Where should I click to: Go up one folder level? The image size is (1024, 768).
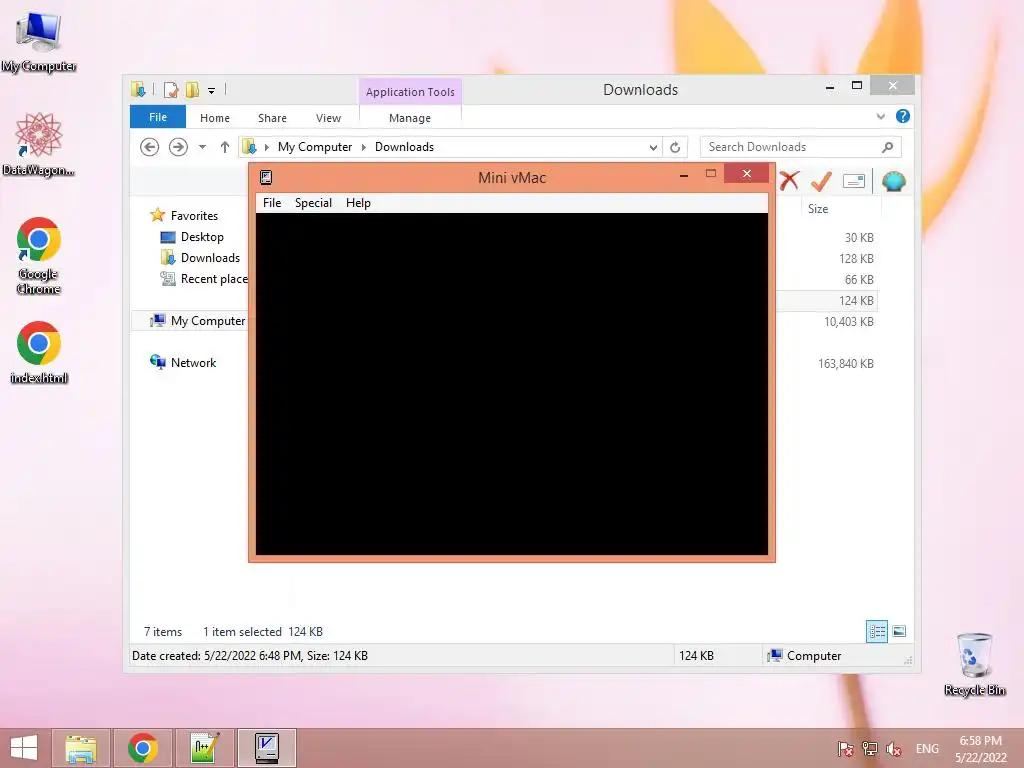(x=225, y=147)
